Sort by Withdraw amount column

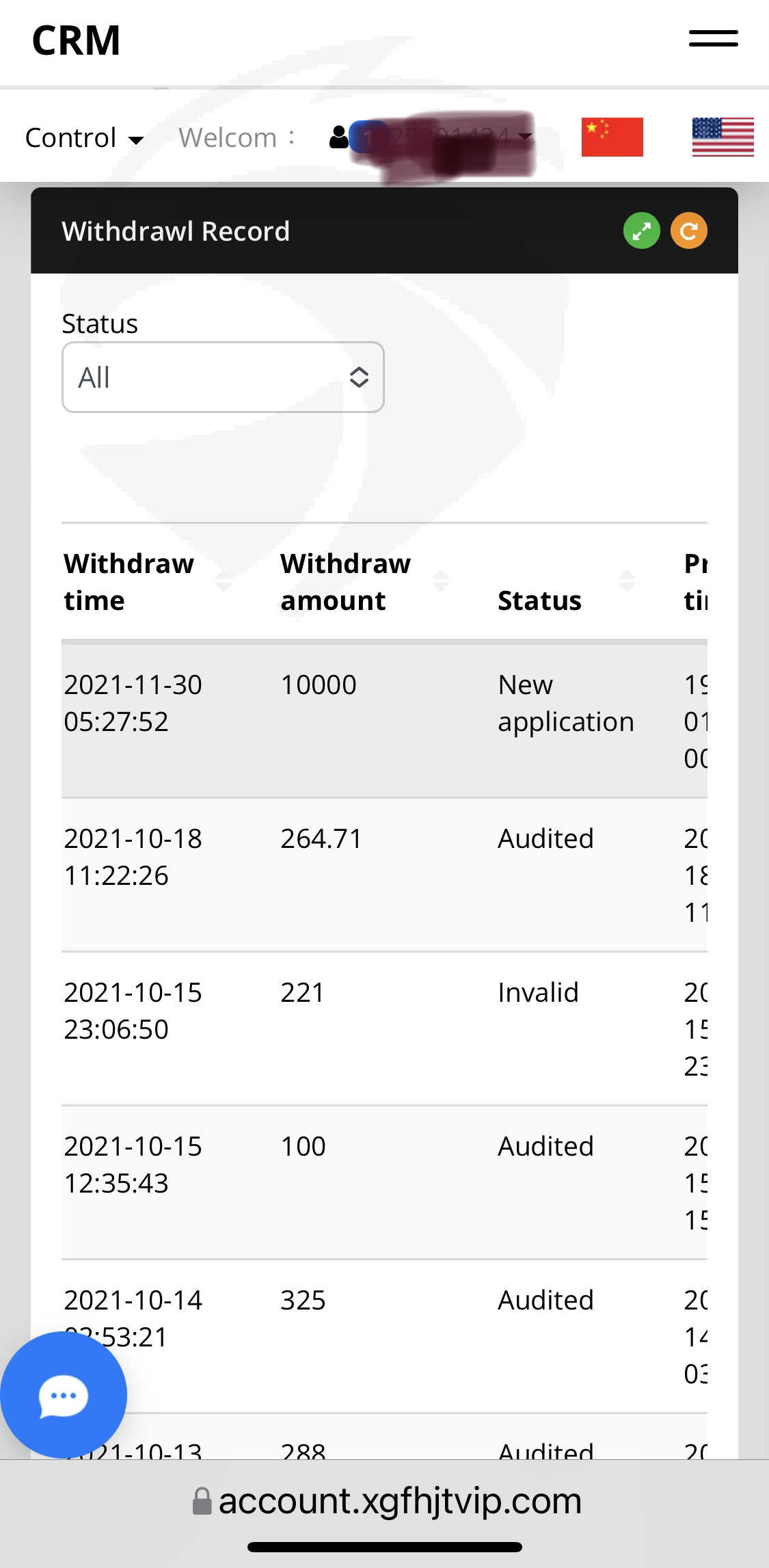pos(441,581)
